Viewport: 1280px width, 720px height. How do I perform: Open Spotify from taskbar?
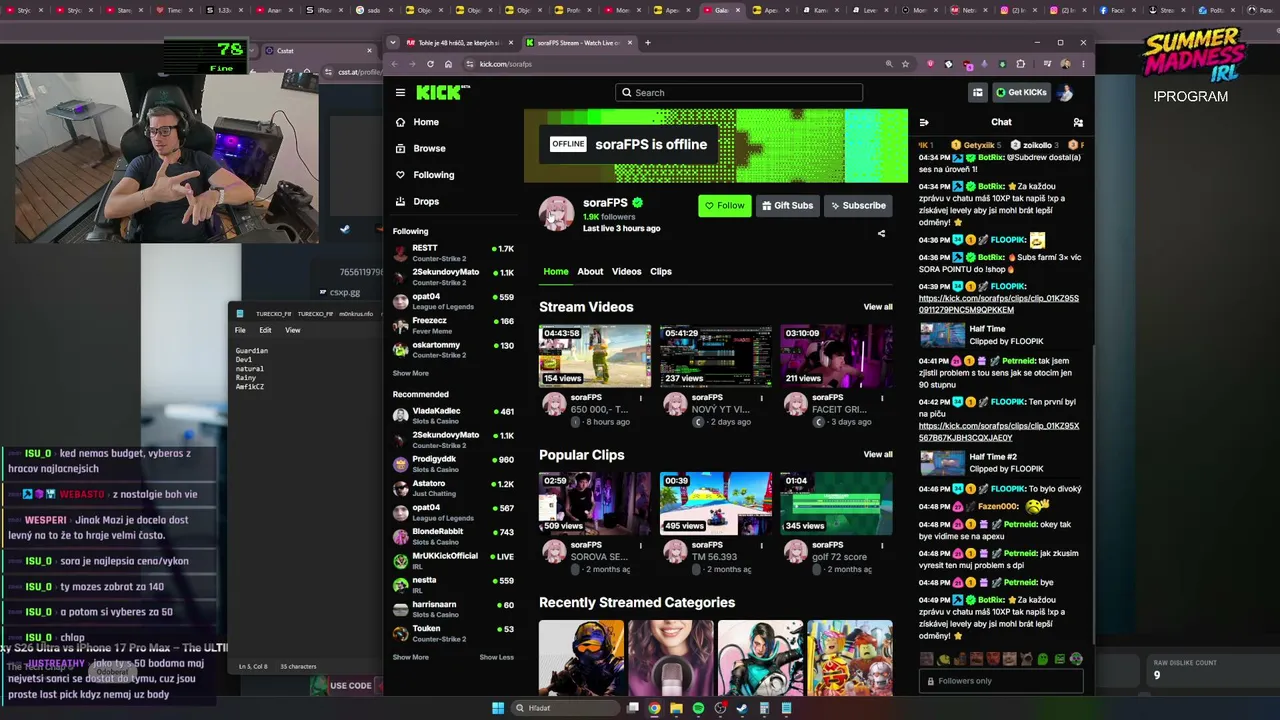pos(698,708)
